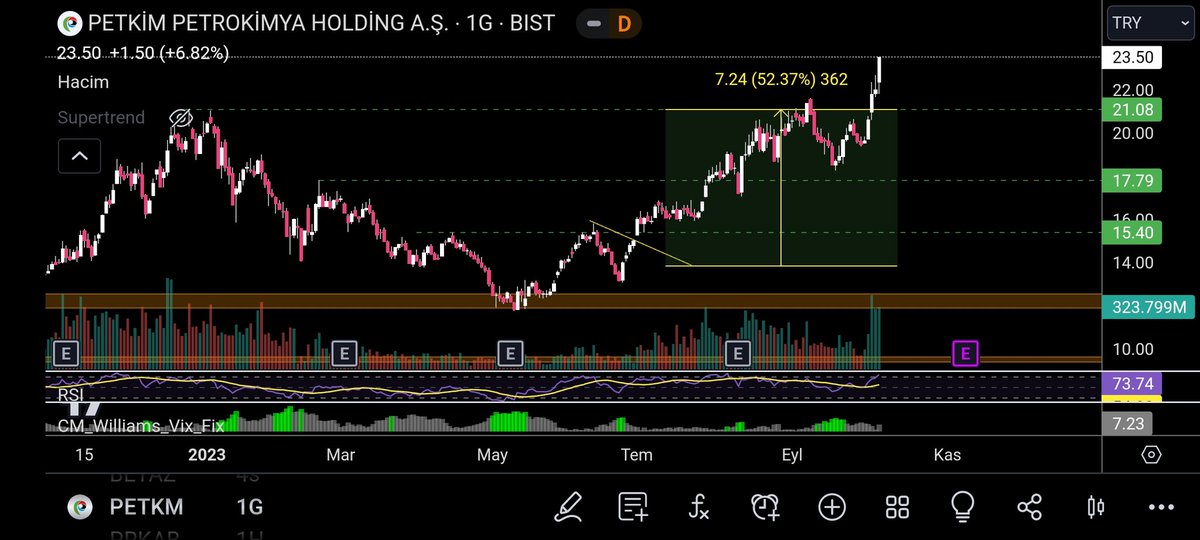1200x540 pixels.
Task: Select the 23.50 +1.50 (+6.82%) price change text
Action: point(143,53)
